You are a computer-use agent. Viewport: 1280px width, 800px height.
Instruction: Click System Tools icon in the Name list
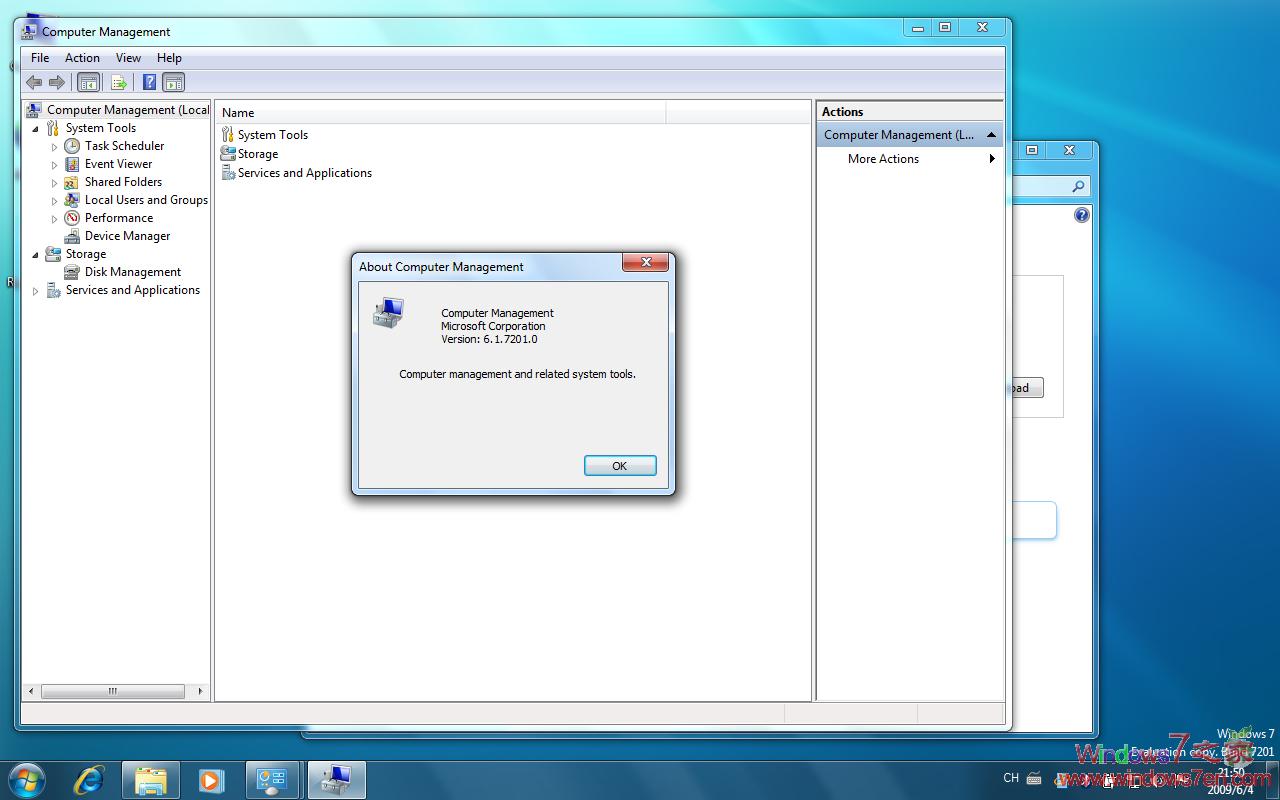(x=228, y=135)
